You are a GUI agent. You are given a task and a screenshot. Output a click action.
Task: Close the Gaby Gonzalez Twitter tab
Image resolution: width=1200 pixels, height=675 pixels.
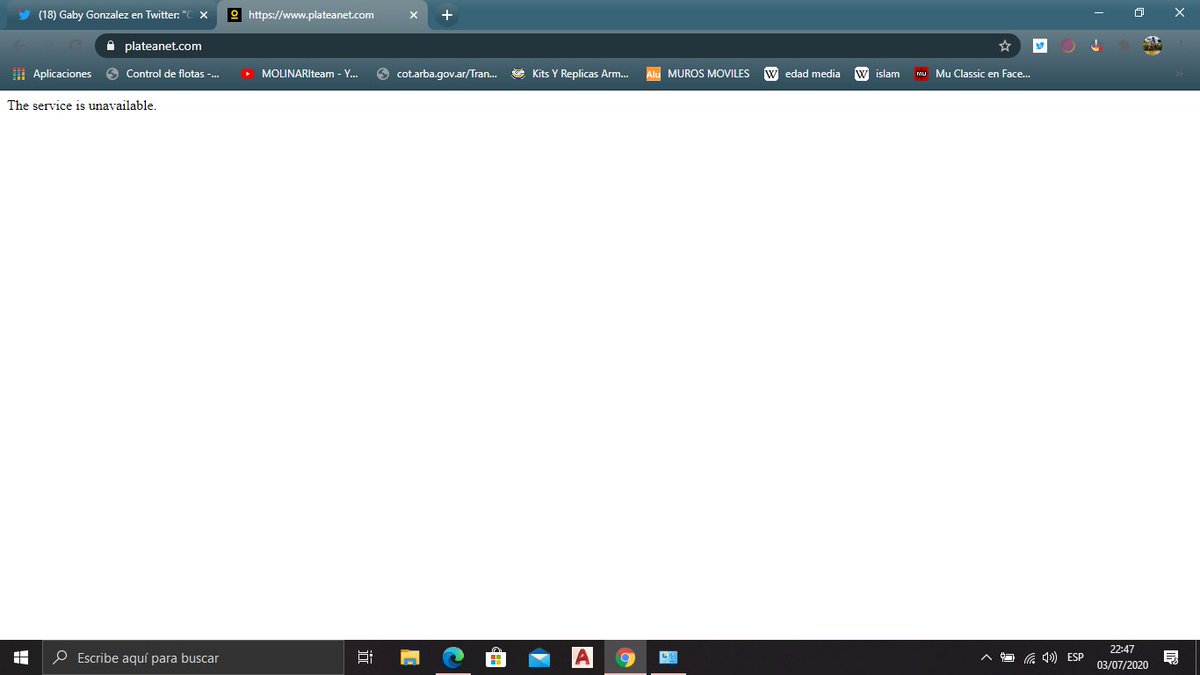click(203, 15)
